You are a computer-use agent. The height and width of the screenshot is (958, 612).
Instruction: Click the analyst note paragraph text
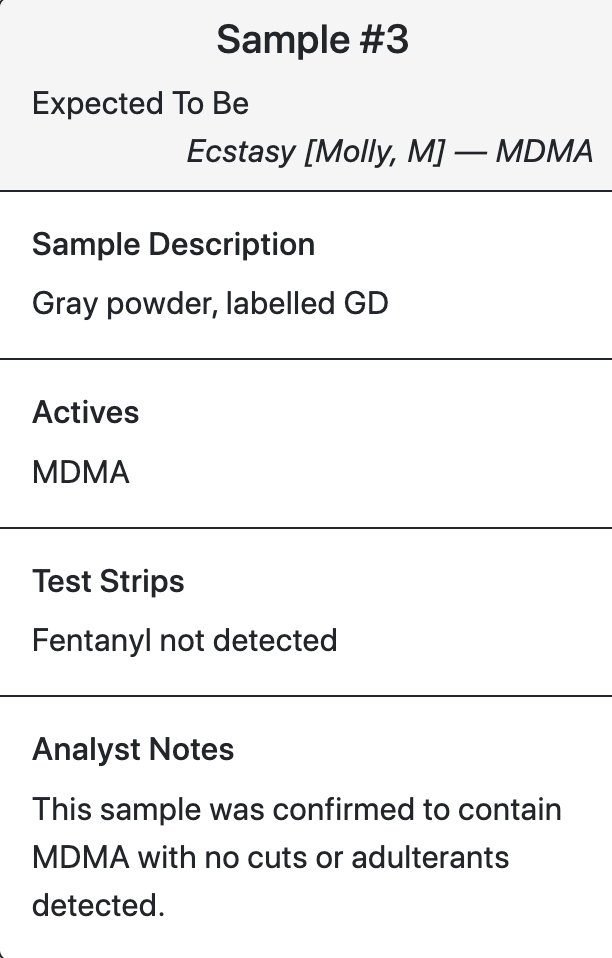click(x=297, y=857)
